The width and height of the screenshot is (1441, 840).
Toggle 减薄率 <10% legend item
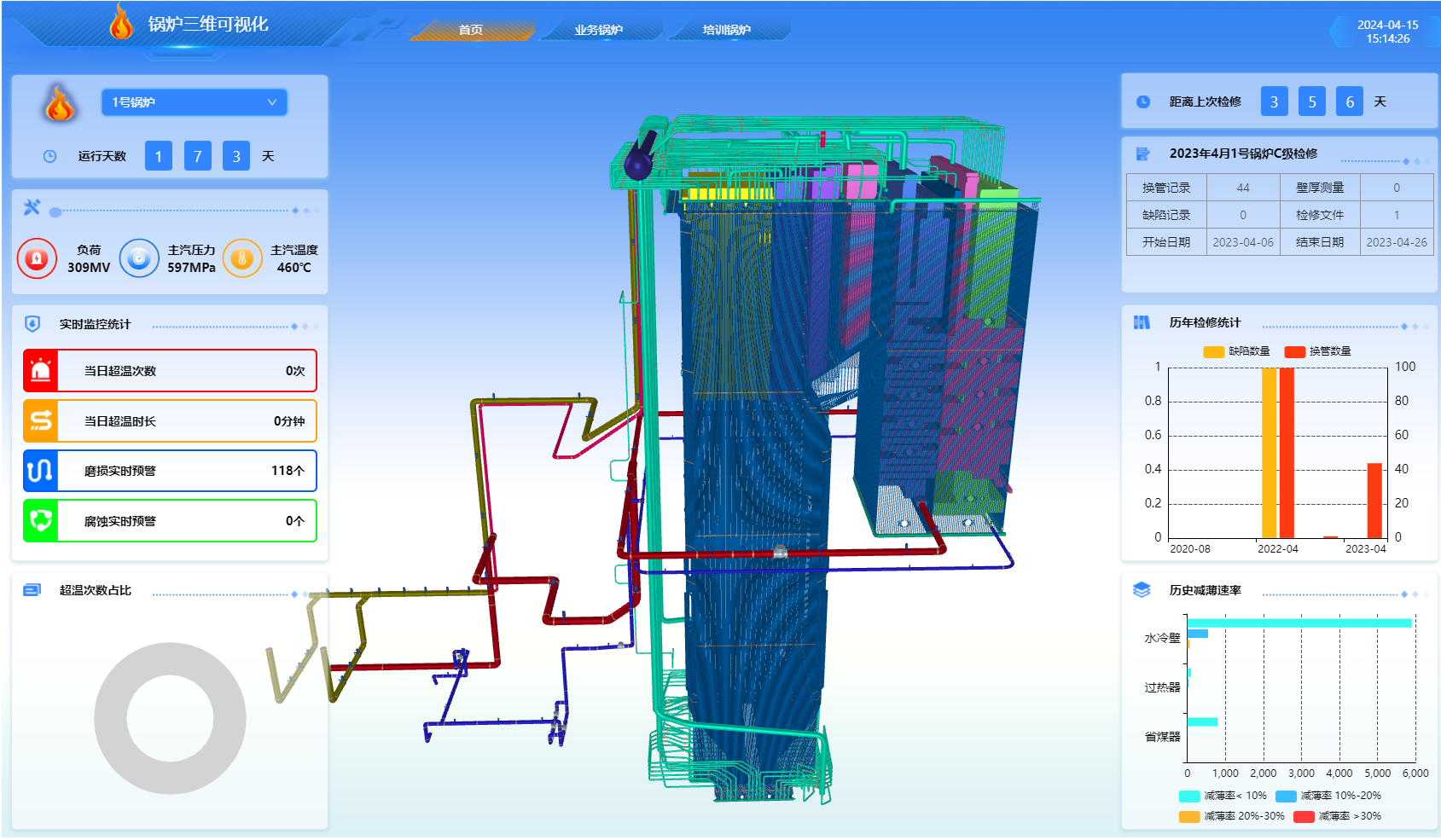tap(1223, 796)
